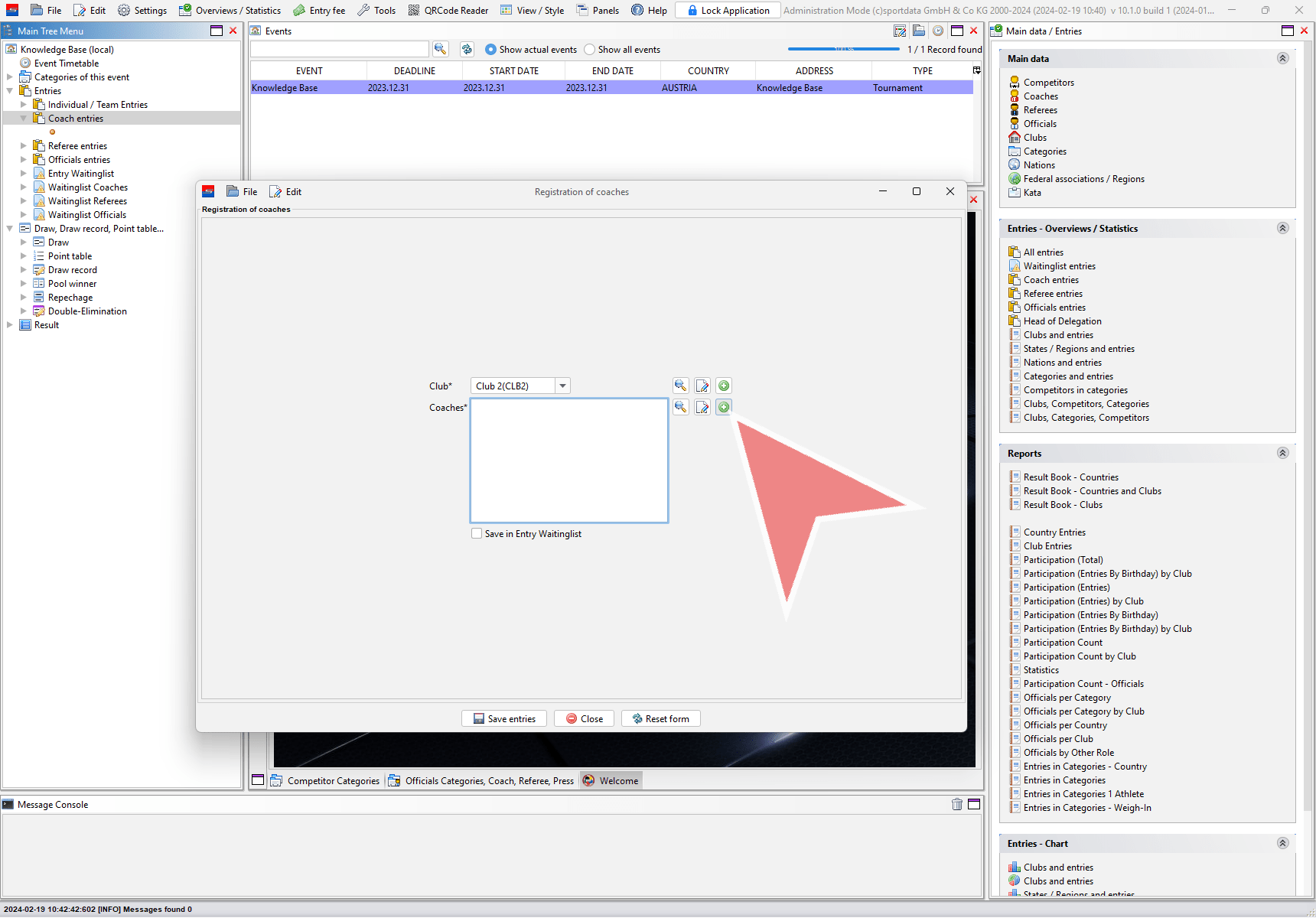Viewport: 1316px width, 918px height.
Task: Click the Reset form button
Action: (660, 718)
